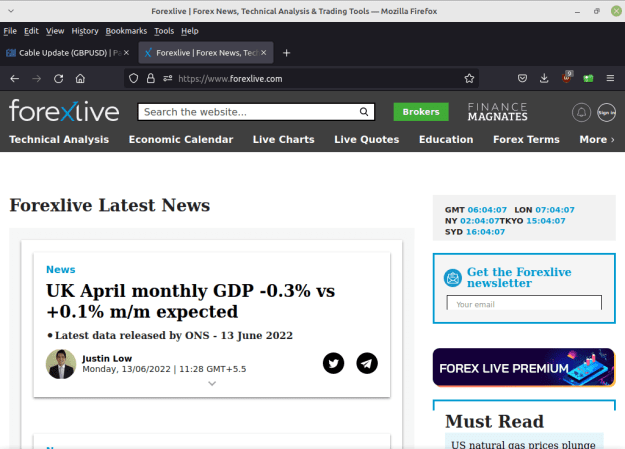Screen dimensions: 625x449
Task: Go back using browser back arrow
Action: tap(15, 79)
